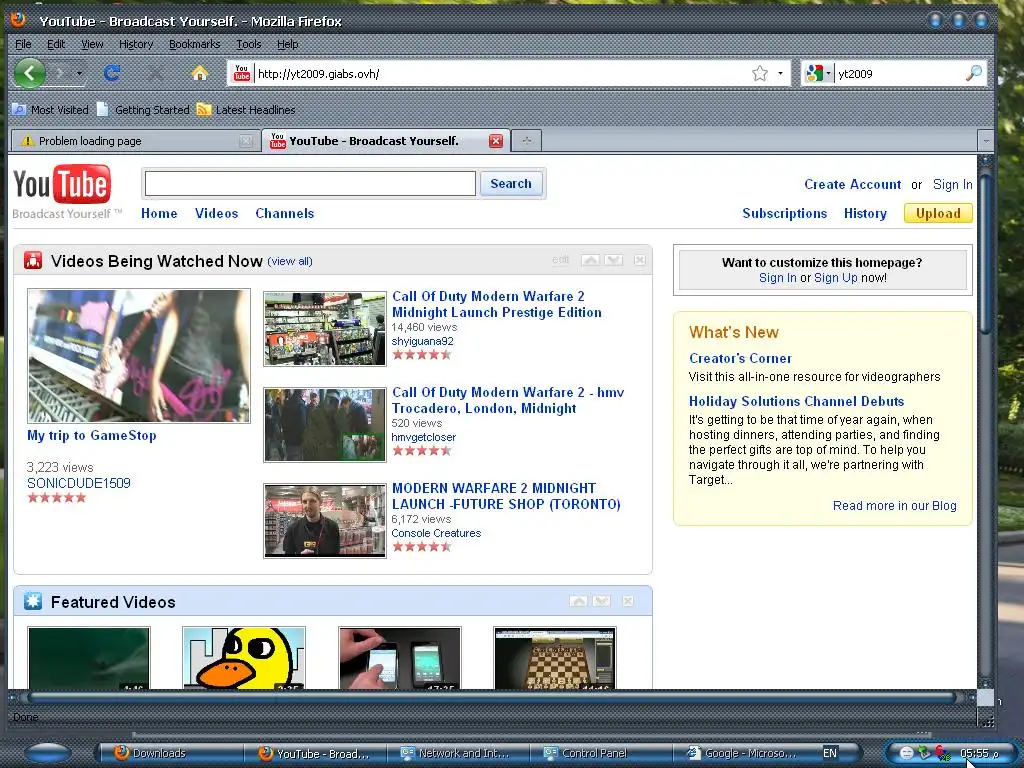Open the address bar history dropdown
The height and width of the screenshot is (768, 1024).
[780, 73]
